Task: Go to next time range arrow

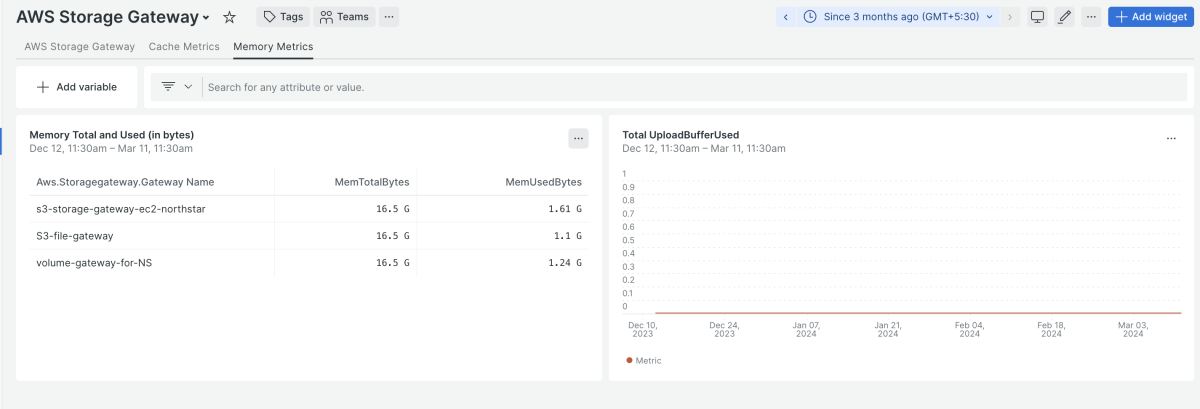Action: tap(1010, 17)
